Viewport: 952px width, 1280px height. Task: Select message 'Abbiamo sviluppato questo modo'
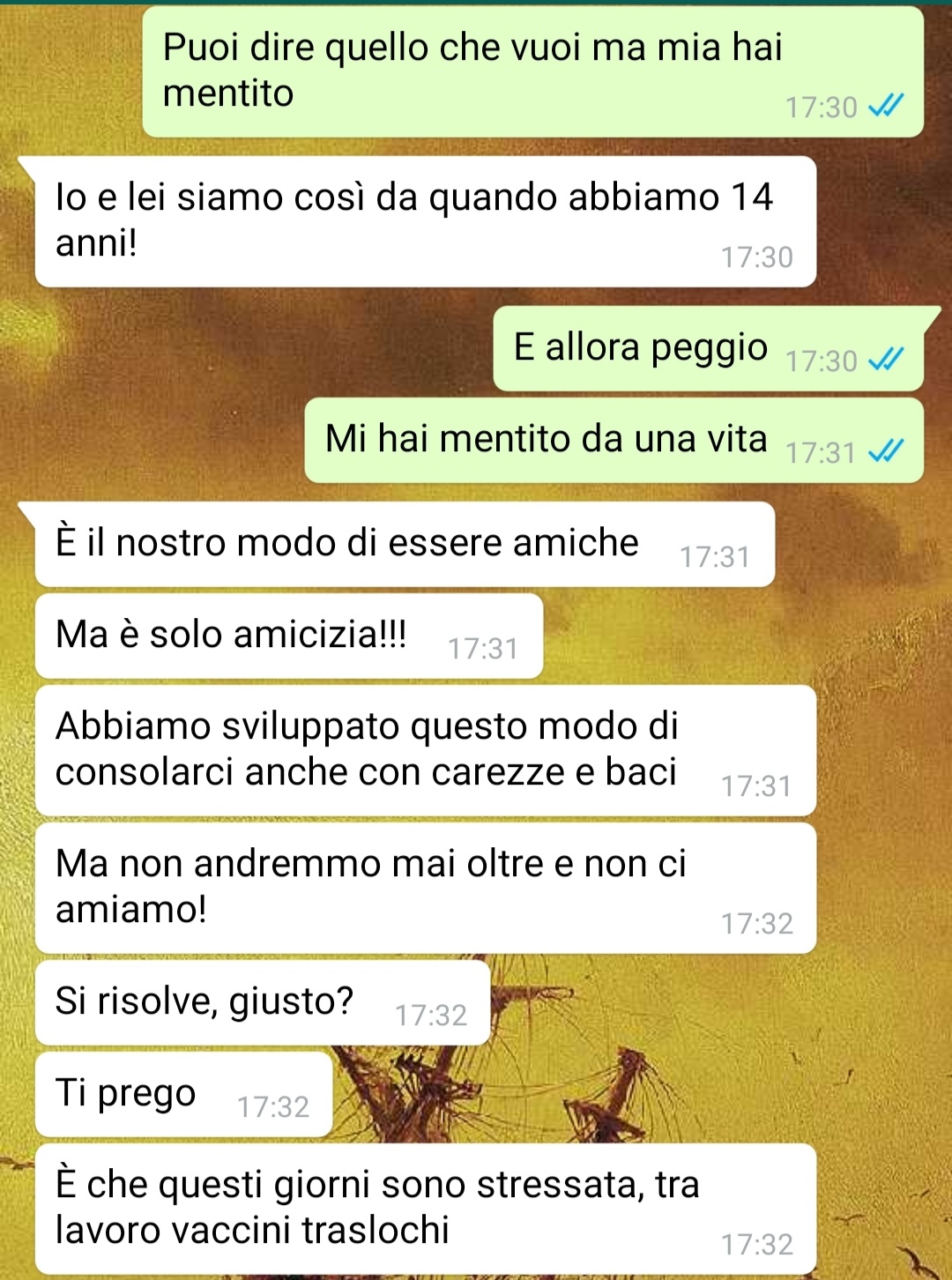(x=426, y=750)
